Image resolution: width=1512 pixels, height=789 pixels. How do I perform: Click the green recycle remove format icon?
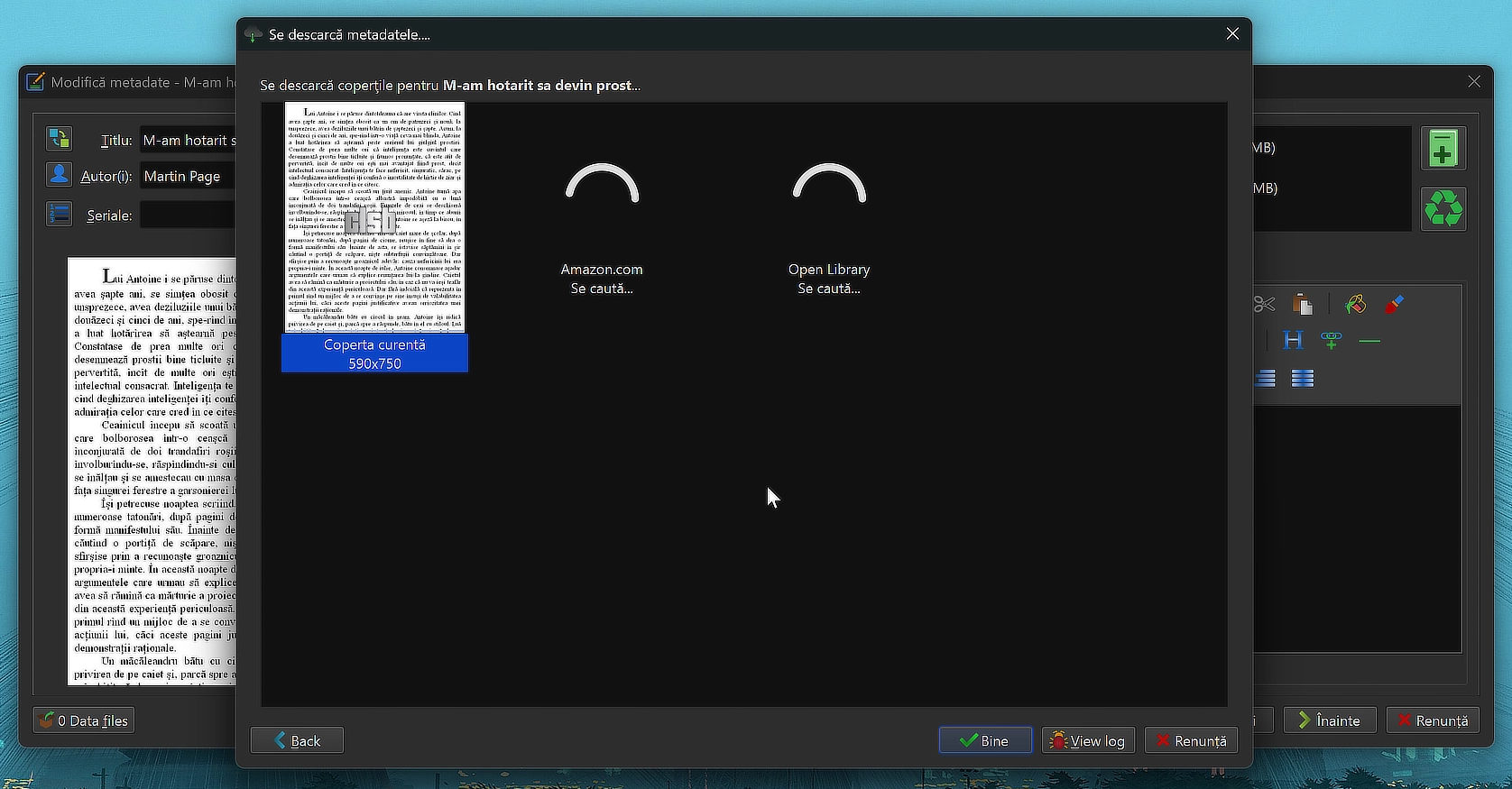tap(1443, 209)
